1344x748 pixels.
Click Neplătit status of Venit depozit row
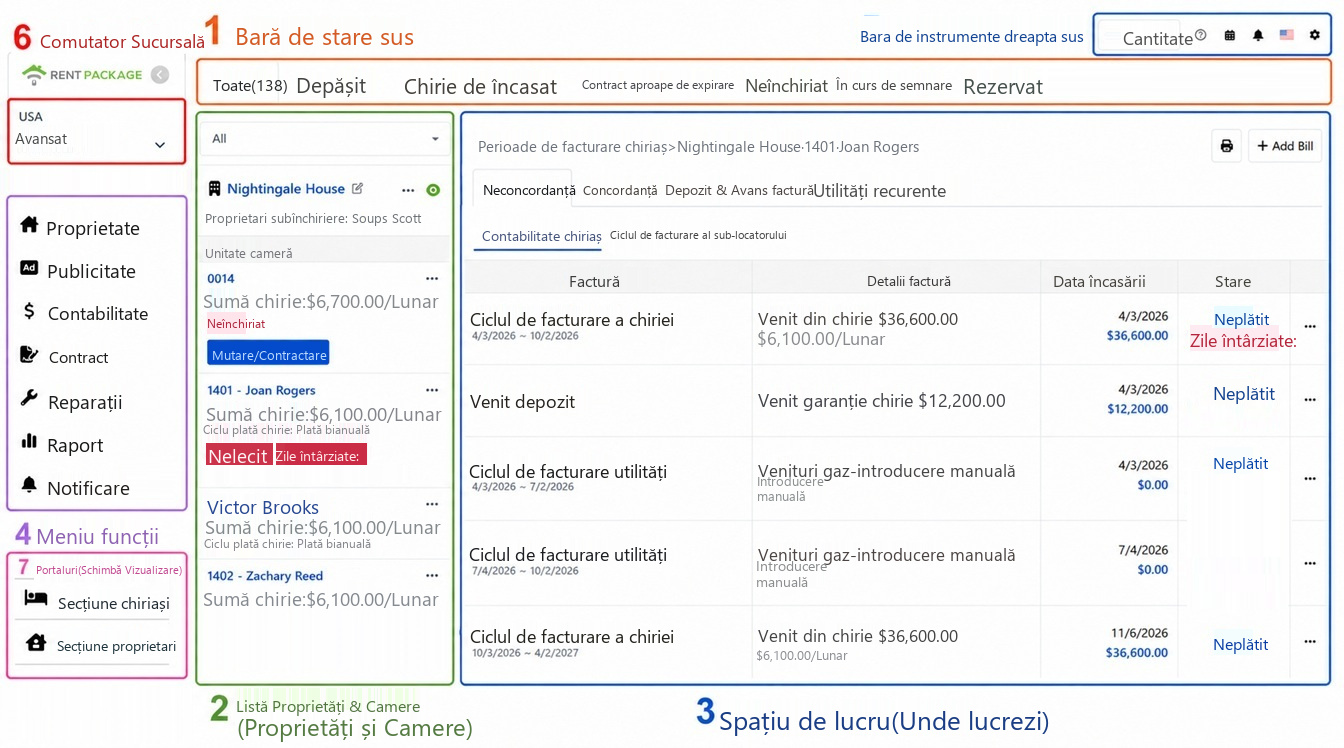(1244, 394)
